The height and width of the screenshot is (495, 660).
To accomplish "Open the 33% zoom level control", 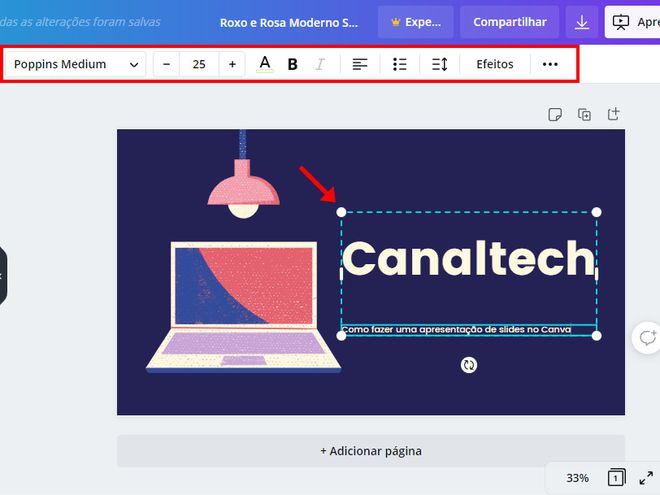I will click(x=577, y=478).
